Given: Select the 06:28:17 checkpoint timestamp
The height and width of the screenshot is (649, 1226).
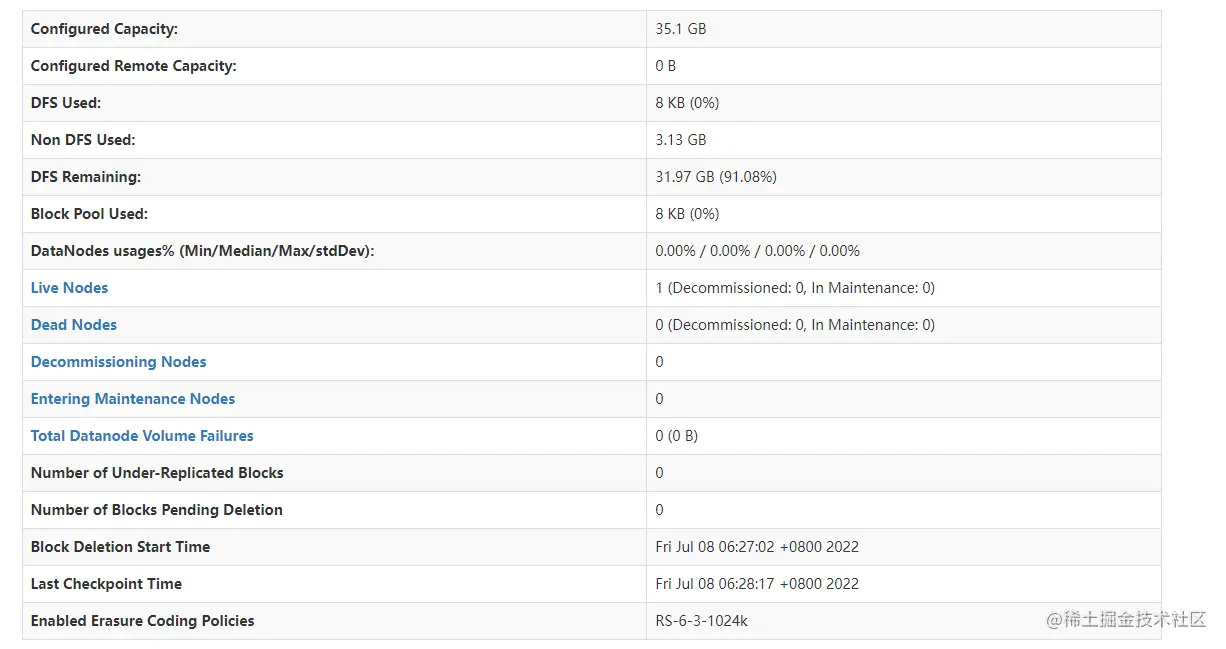Looking at the screenshot, I should (x=757, y=584).
